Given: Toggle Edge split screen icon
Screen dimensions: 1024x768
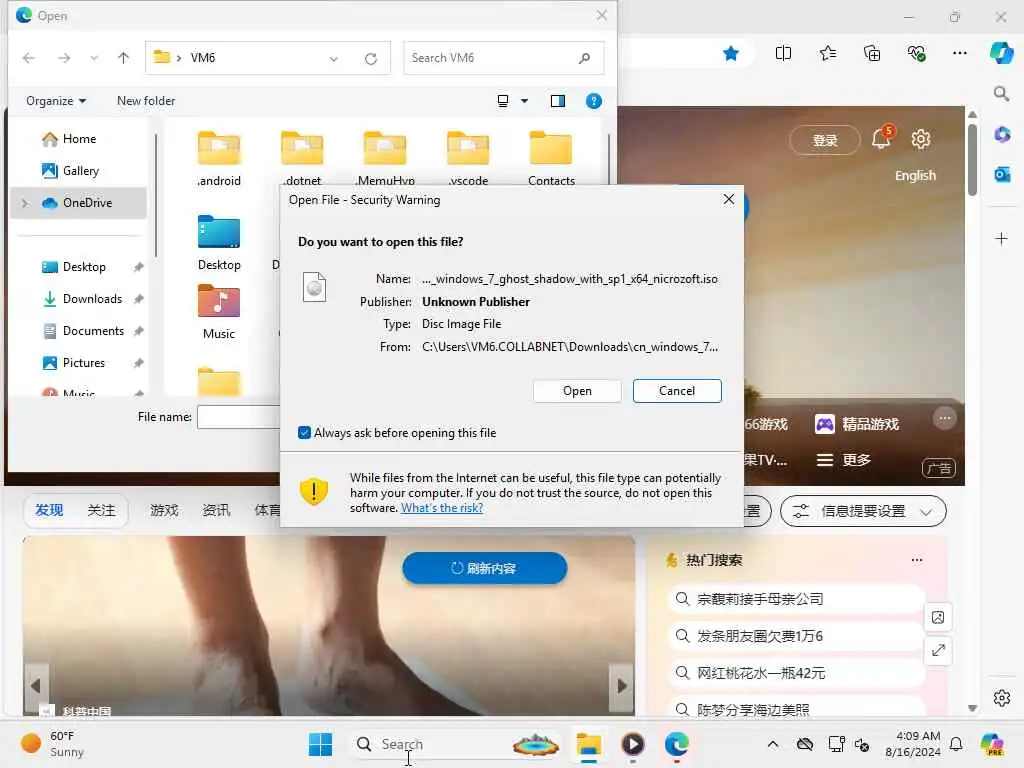Looking at the screenshot, I should [x=783, y=54].
